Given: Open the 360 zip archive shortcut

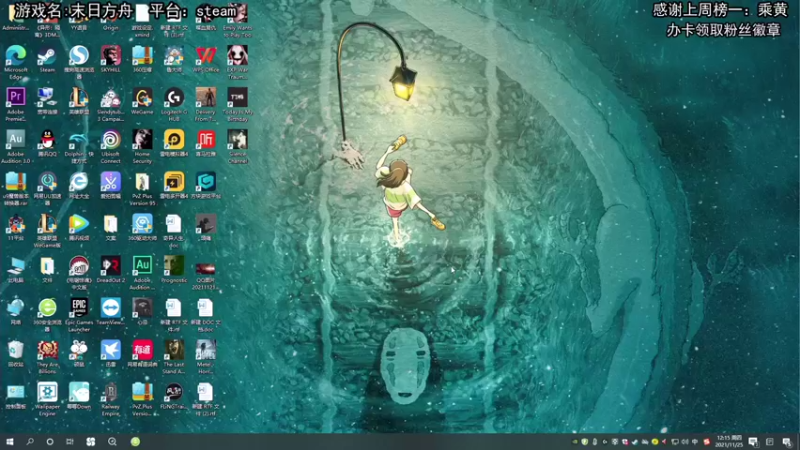Looking at the screenshot, I should [142, 59].
